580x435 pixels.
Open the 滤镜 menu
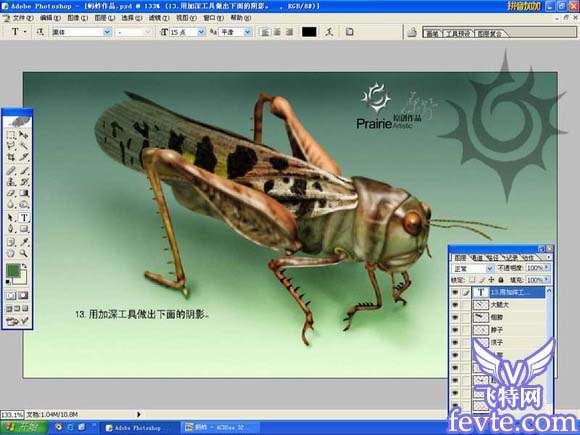(159, 18)
